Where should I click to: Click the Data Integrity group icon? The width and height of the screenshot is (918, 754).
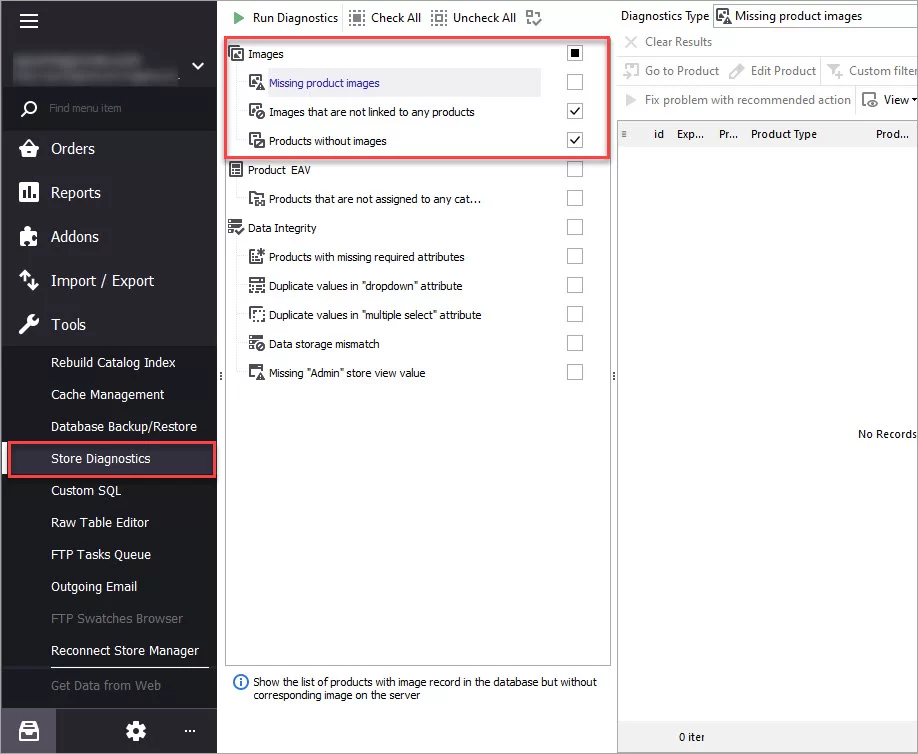click(235, 227)
